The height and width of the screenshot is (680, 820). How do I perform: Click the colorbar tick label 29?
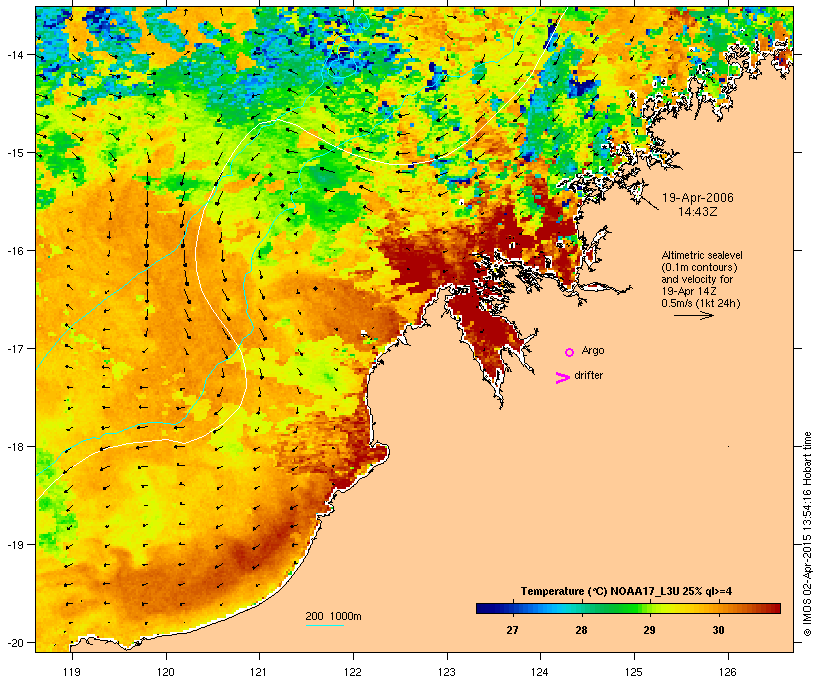[x=650, y=630]
